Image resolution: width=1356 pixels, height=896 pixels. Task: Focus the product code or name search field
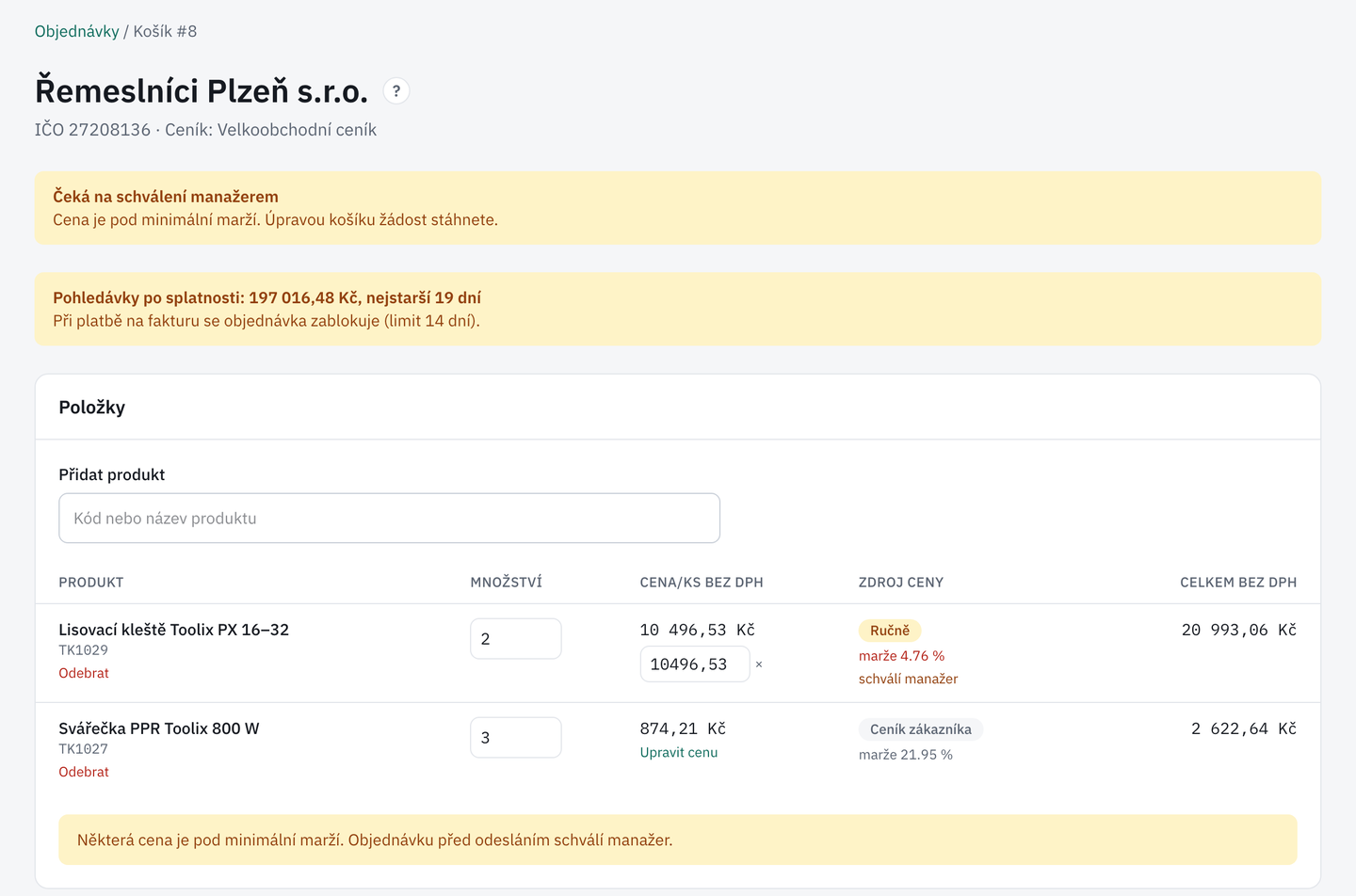pos(389,518)
